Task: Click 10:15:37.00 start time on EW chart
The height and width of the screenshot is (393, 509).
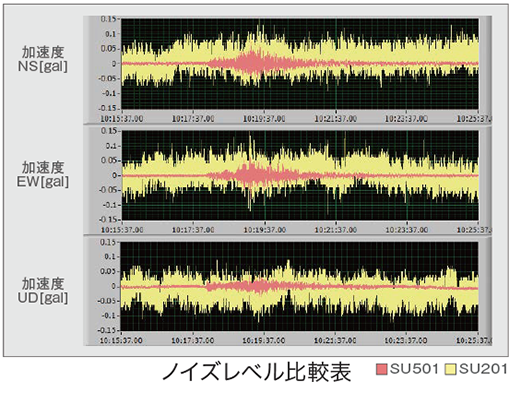Action: 122,230
